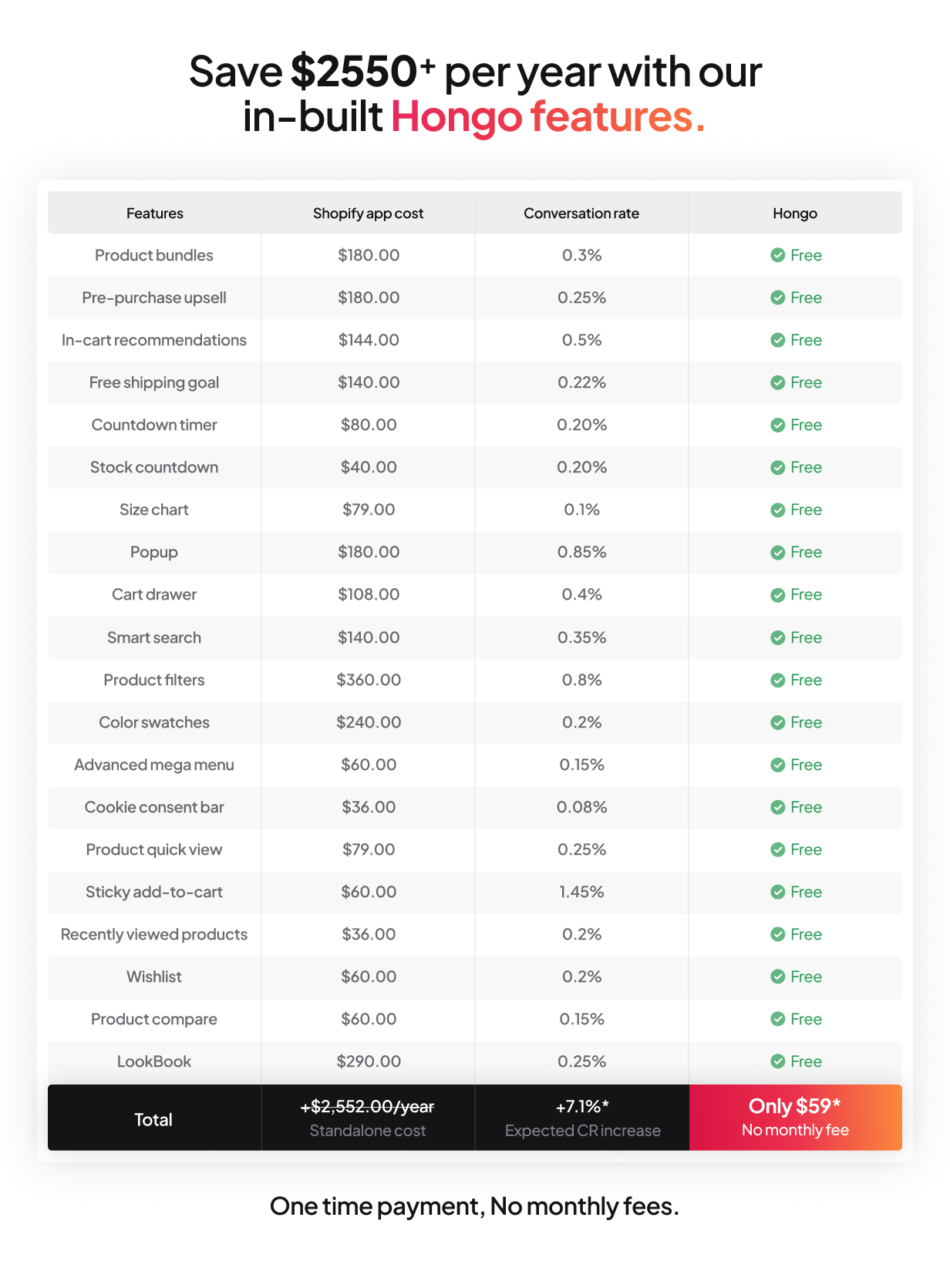Click the struck-through $2,552.00/year total cost
Screen dimensions: 950x1288
click(368, 1107)
